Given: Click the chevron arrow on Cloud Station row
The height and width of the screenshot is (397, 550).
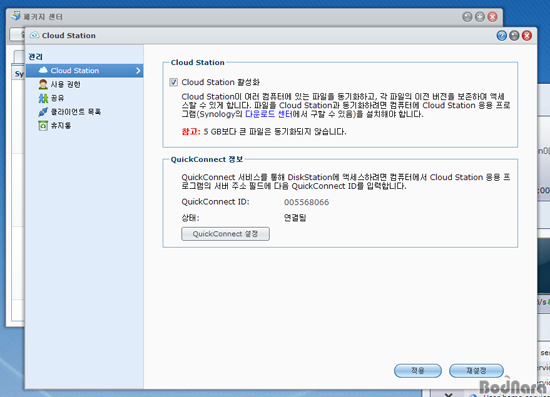Looking at the screenshot, I should point(138,71).
